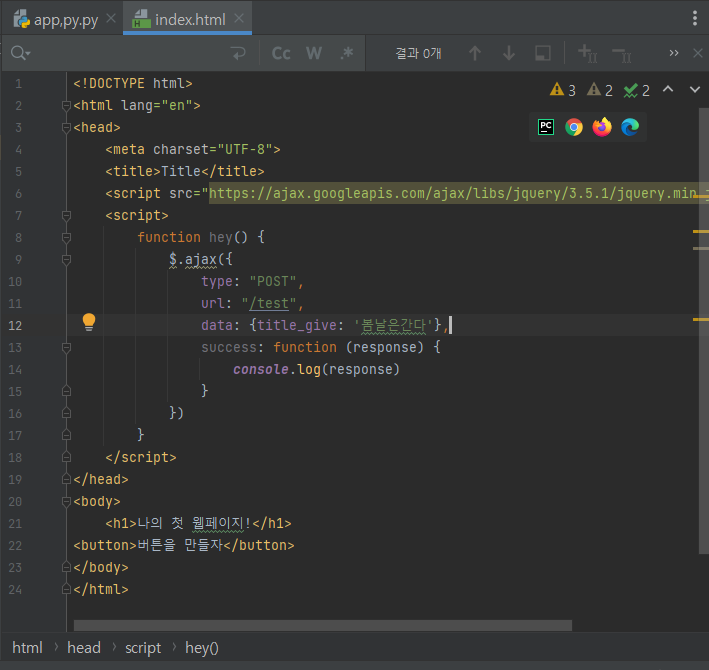The image size is (709, 670).
Task: Open preview in PyCharm built-in browser
Action: point(546,127)
